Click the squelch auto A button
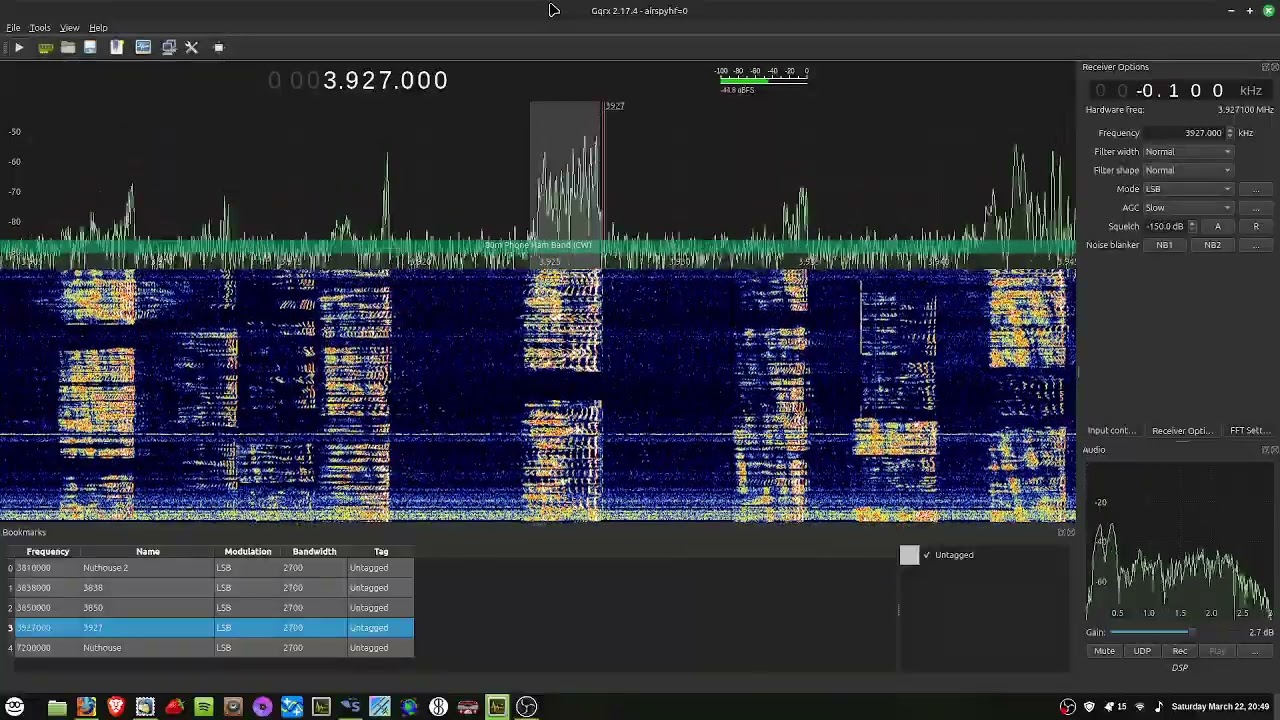The width and height of the screenshot is (1280, 720). 1217,227
